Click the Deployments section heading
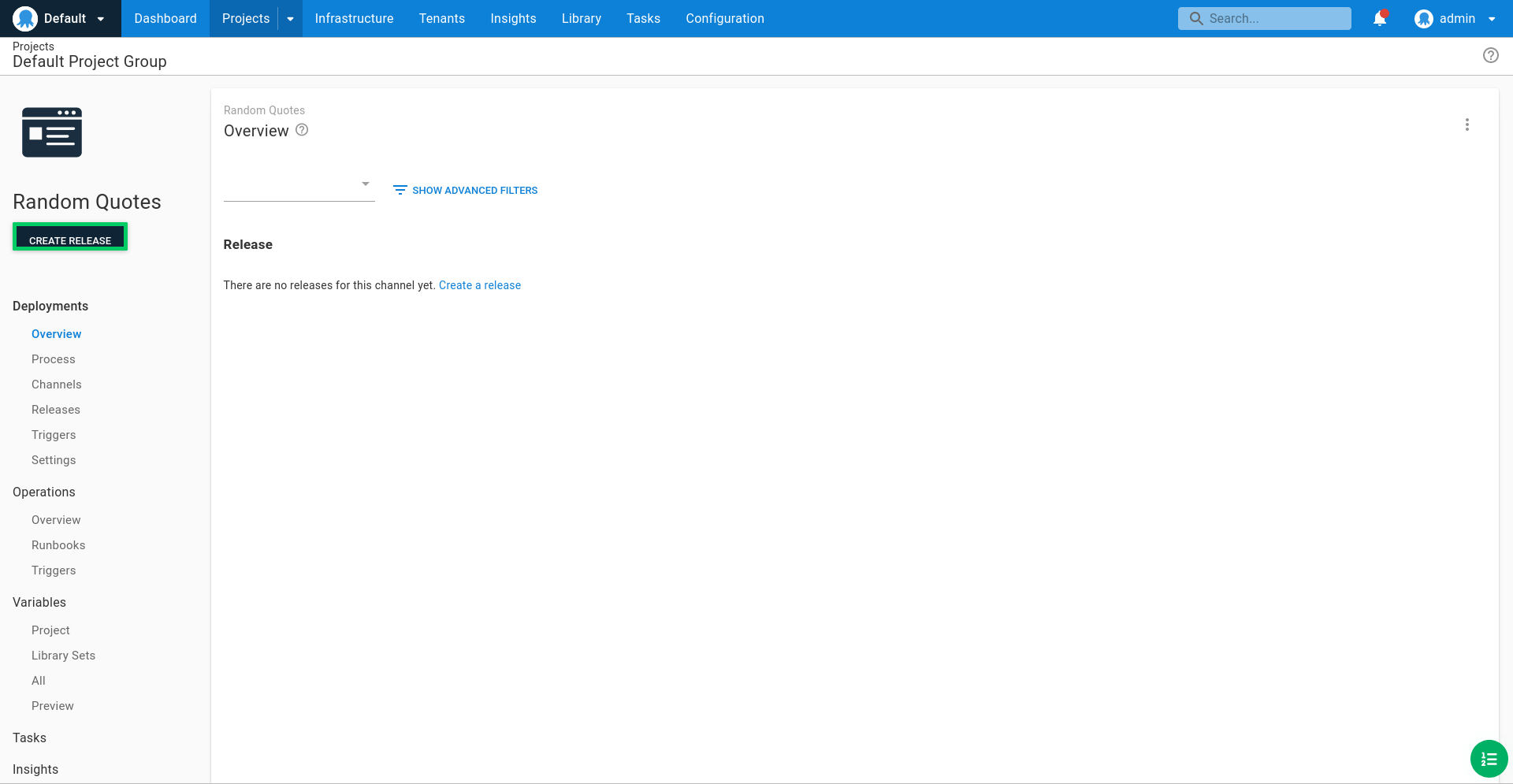 click(x=50, y=306)
